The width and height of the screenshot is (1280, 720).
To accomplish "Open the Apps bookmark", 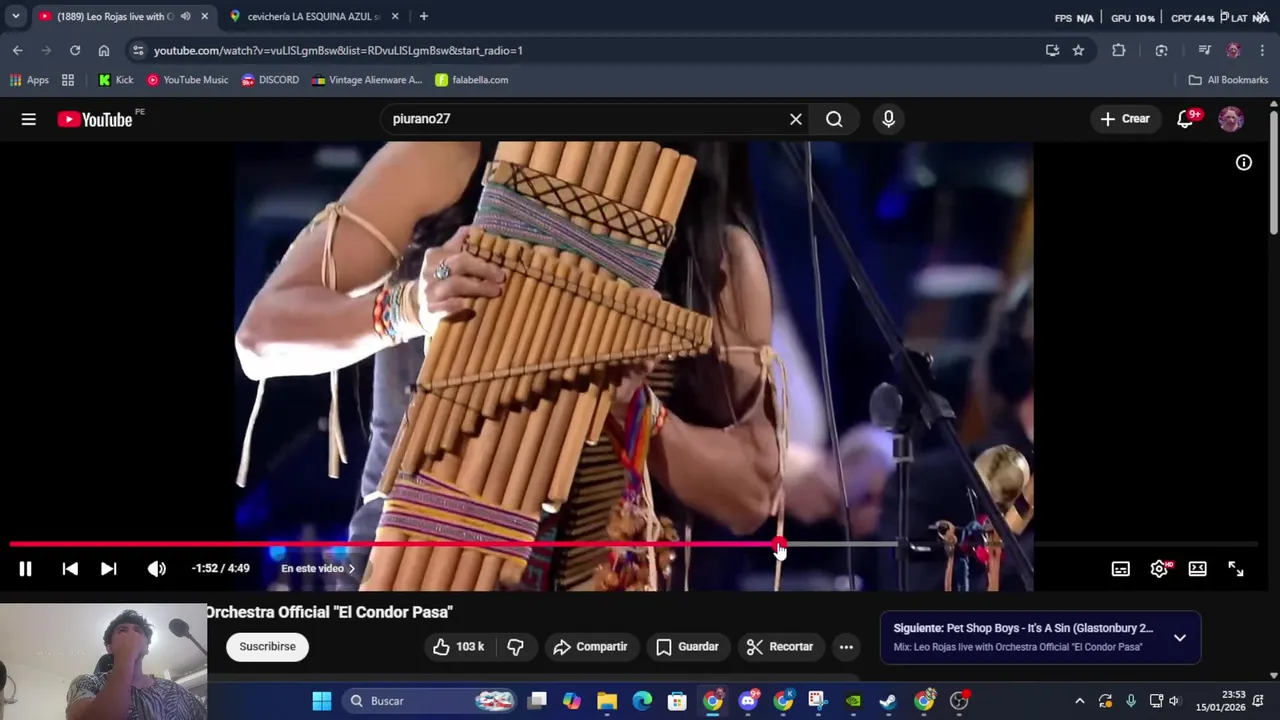I will coord(29,80).
